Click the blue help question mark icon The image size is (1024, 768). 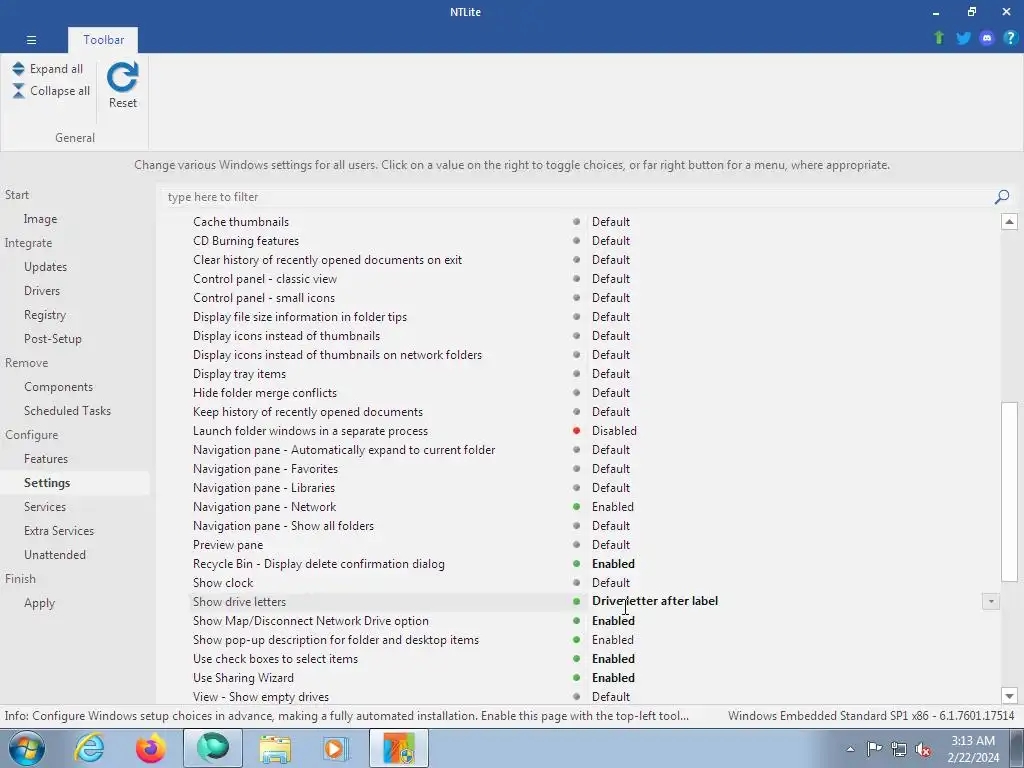click(1010, 38)
